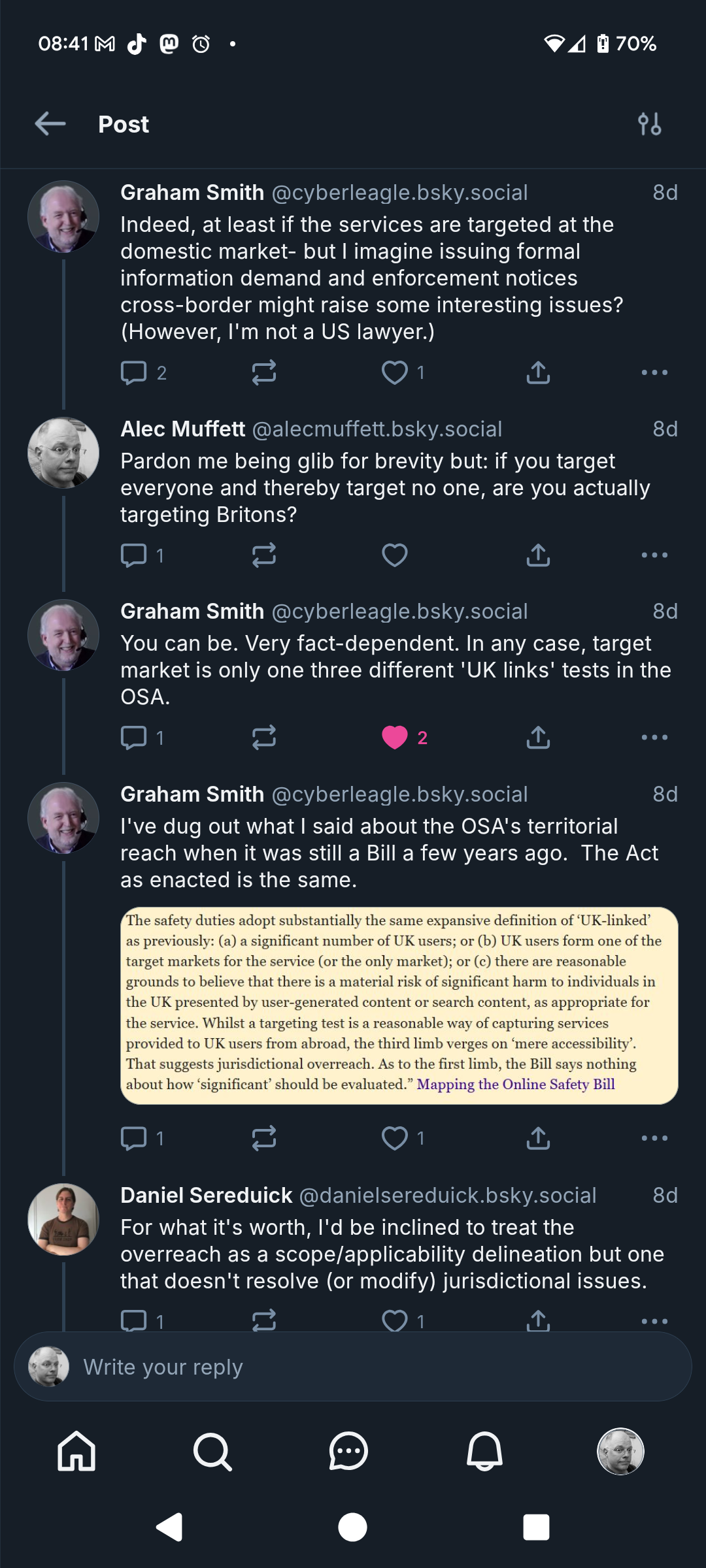Viewport: 706px width, 1568px height.
Task: Open notifications bell in bottom navigation
Action: pos(484,1452)
